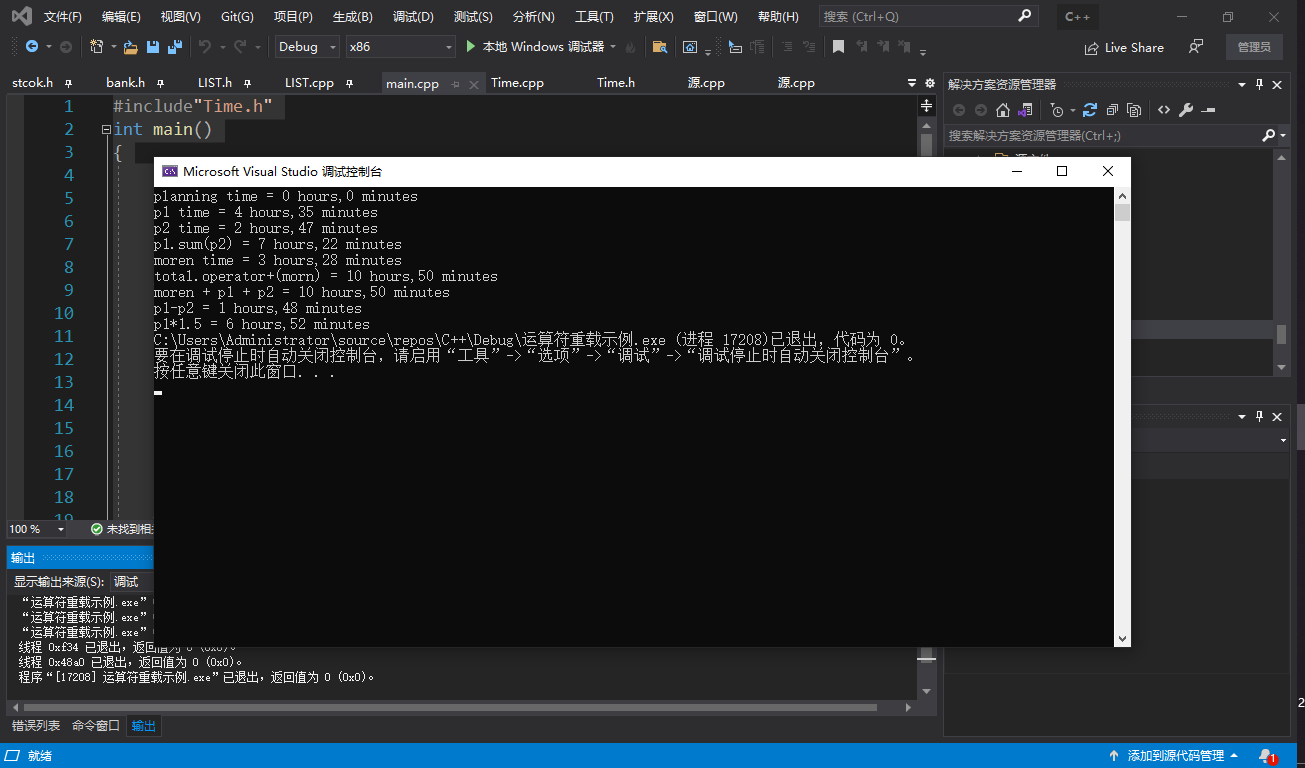
Task: Save current file with the disk icon
Action: tap(153, 47)
